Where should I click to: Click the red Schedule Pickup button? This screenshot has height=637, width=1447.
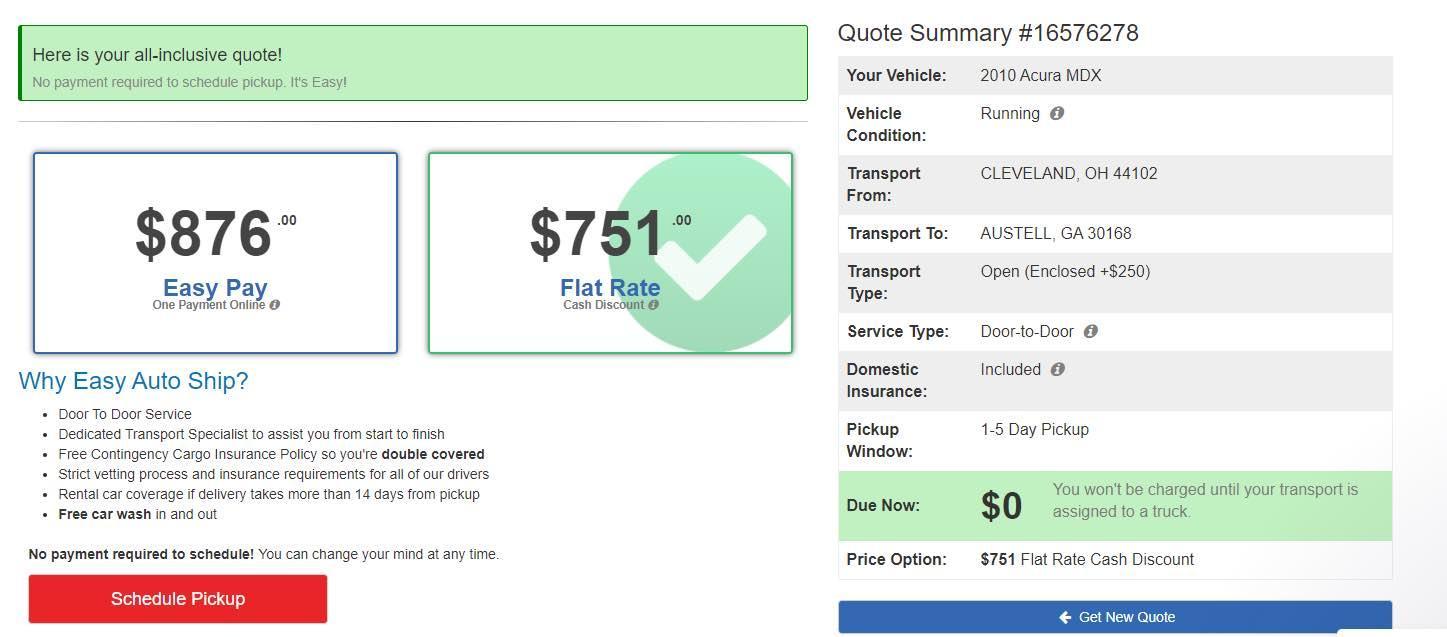tap(178, 599)
